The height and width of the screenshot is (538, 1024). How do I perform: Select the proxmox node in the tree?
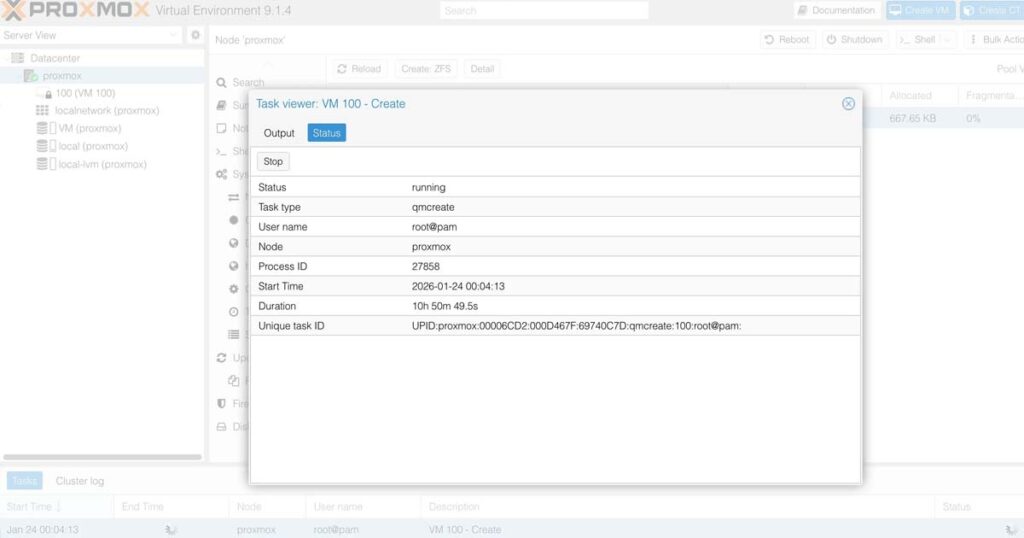[x=62, y=76]
